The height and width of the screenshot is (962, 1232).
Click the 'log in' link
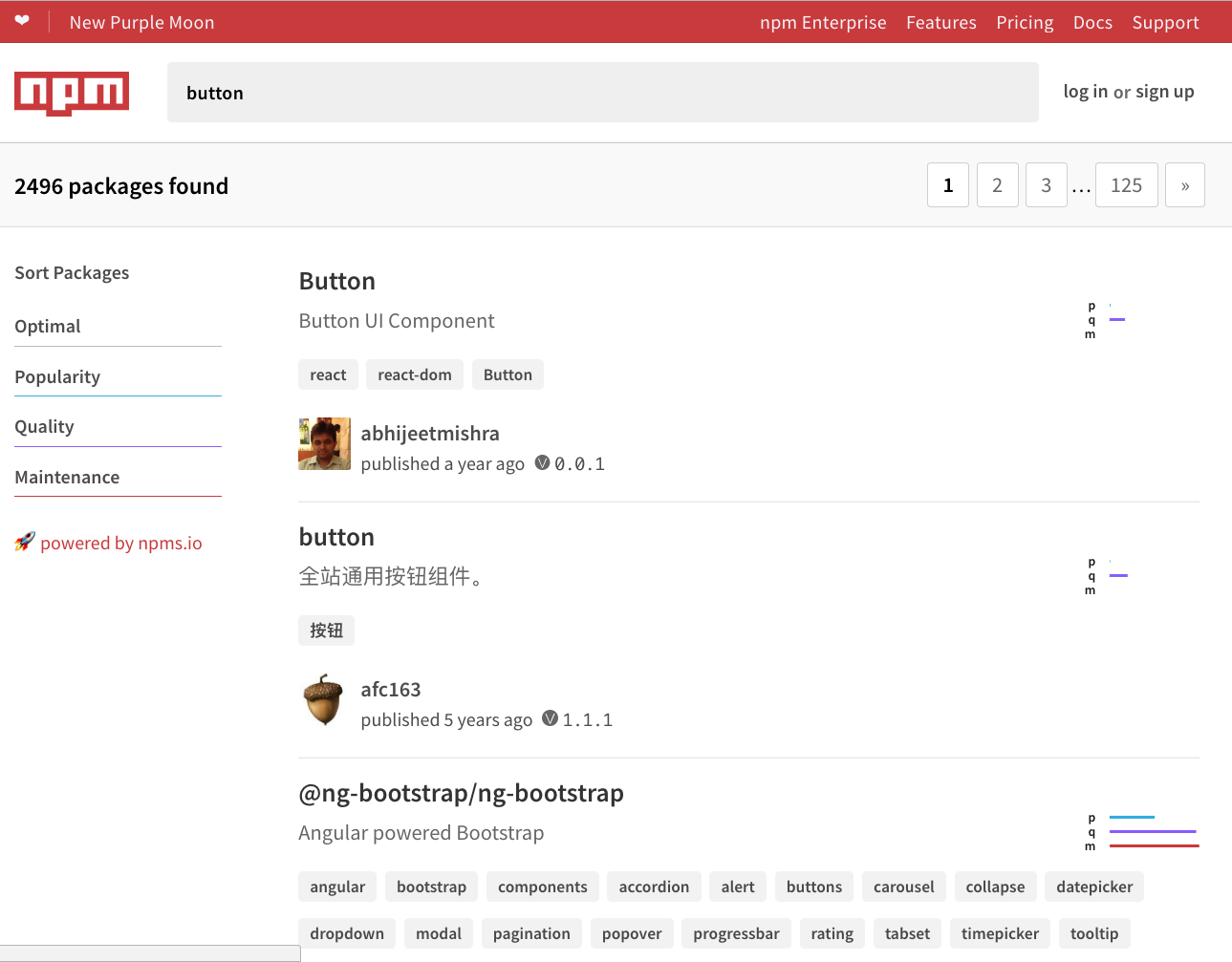tap(1086, 92)
